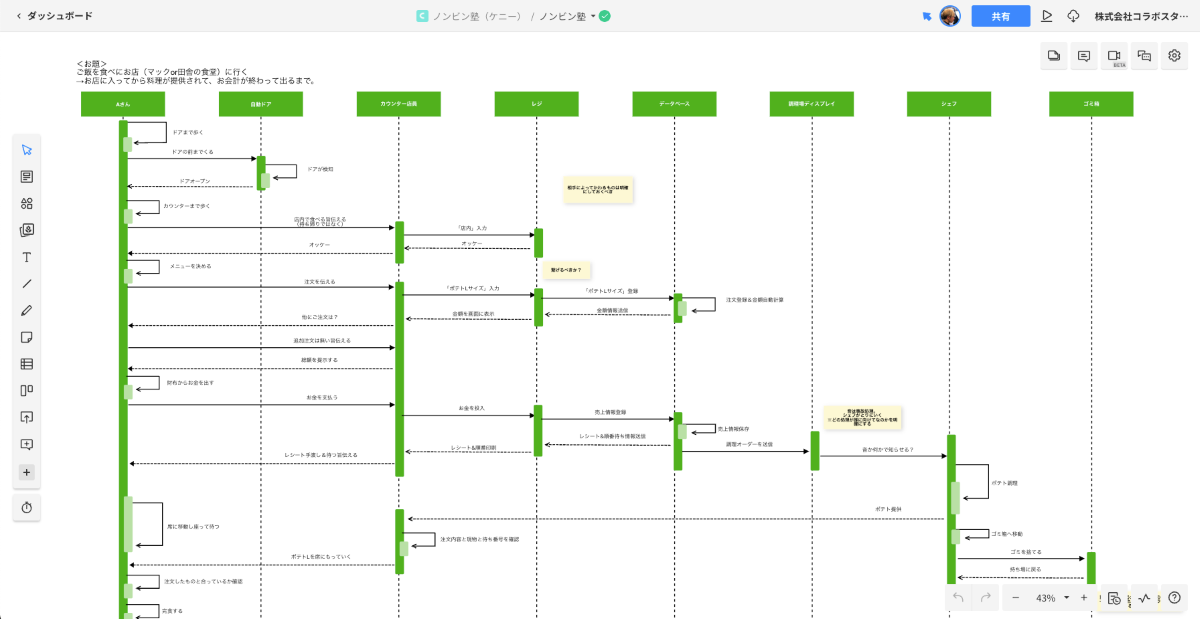This screenshot has width=1200, height=619.
Task: Zoom out with the minus button
Action: [x=1016, y=598]
